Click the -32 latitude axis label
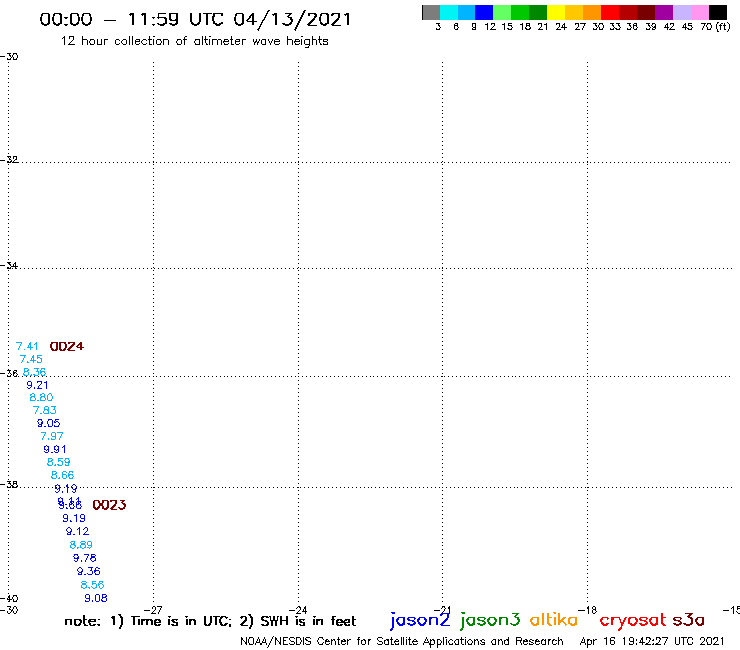The height and width of the screenshot is (650, 740). point(9,160)
